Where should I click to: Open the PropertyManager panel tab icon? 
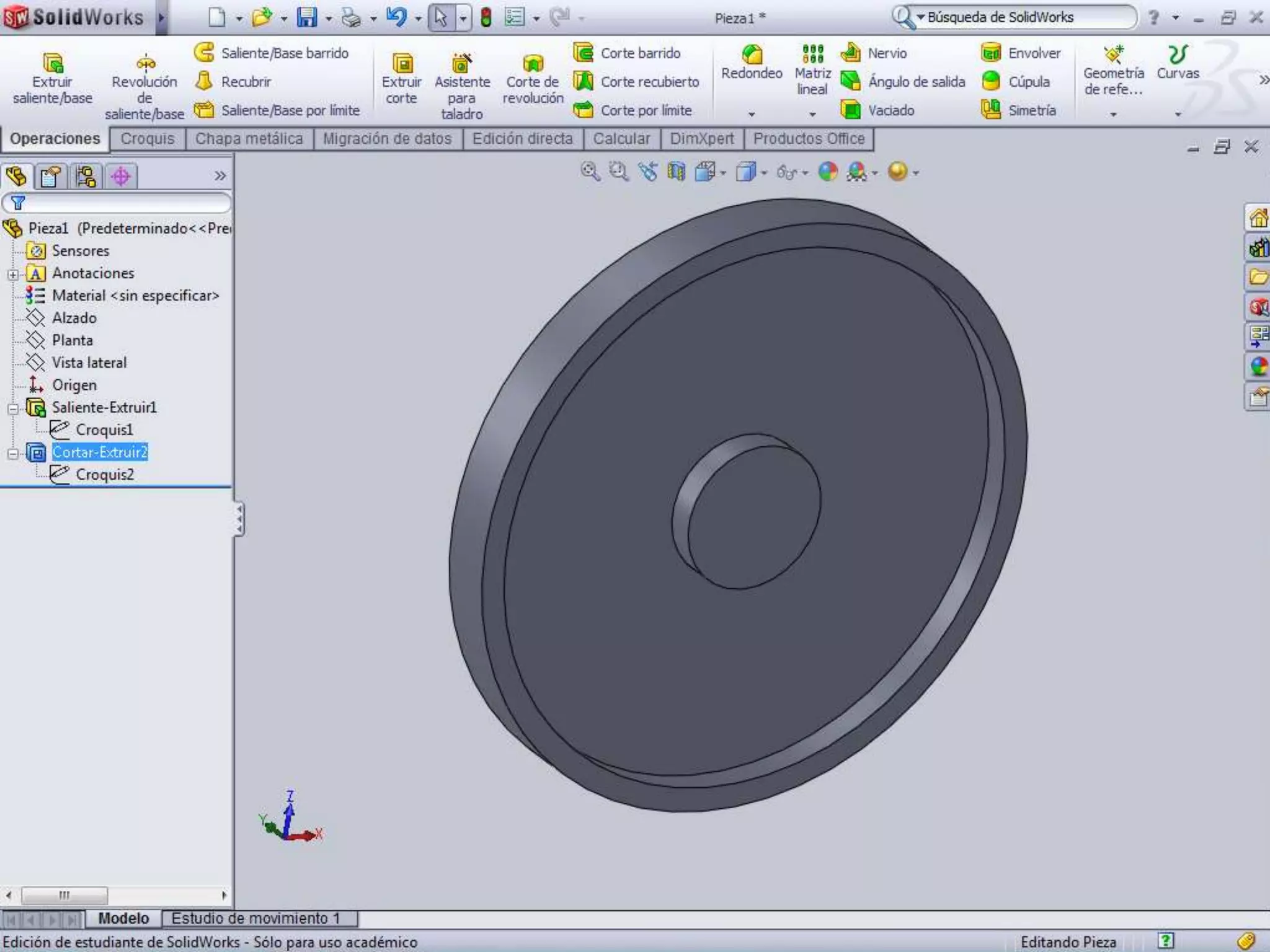point(50,177)
